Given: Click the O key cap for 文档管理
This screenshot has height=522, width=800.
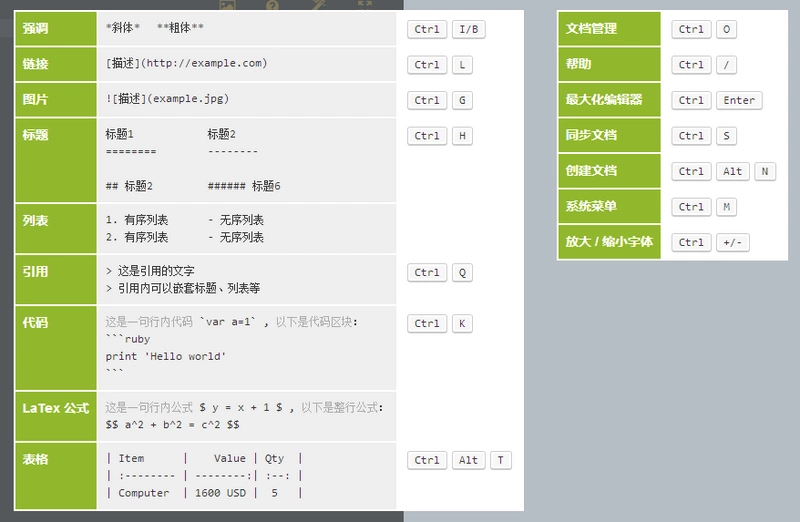Looking at the screenshot, I should pyautogui.click(x=726, y=29).
